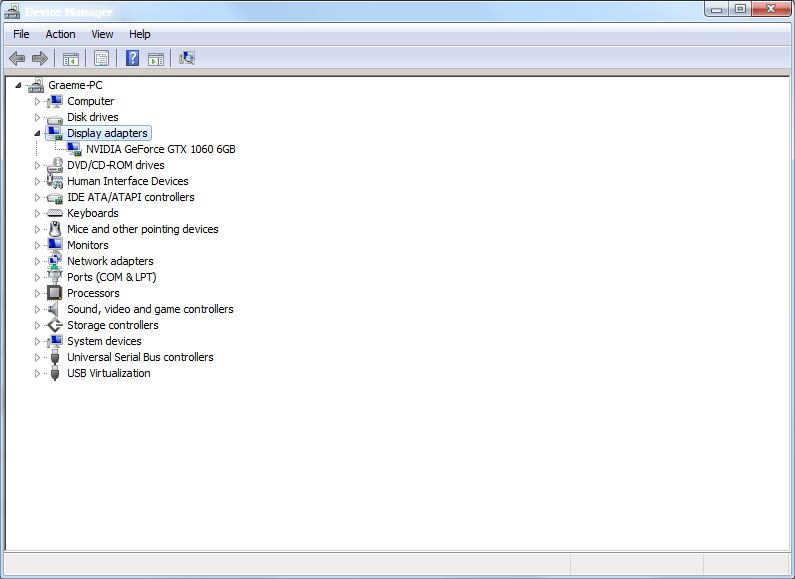Expand the Storage controllers arrow
This screenshot has height=579, width=795.
click(37, 325)
